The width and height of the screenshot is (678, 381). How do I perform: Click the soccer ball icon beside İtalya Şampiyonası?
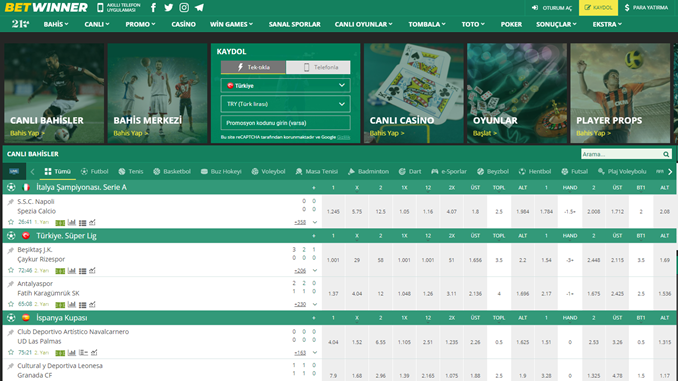(11, 187)
